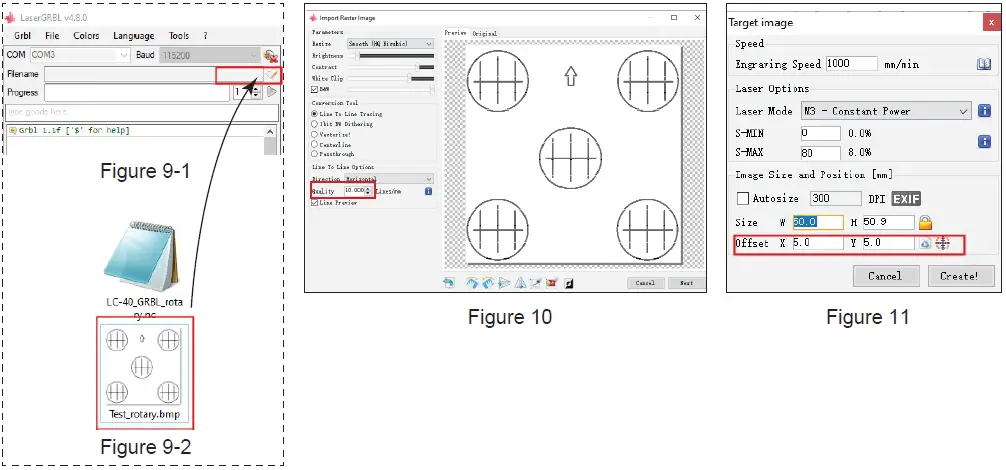Click the Import Raster Image title bar logo
This screenshot has height=470, width=1006.
[x=313, y=17]
